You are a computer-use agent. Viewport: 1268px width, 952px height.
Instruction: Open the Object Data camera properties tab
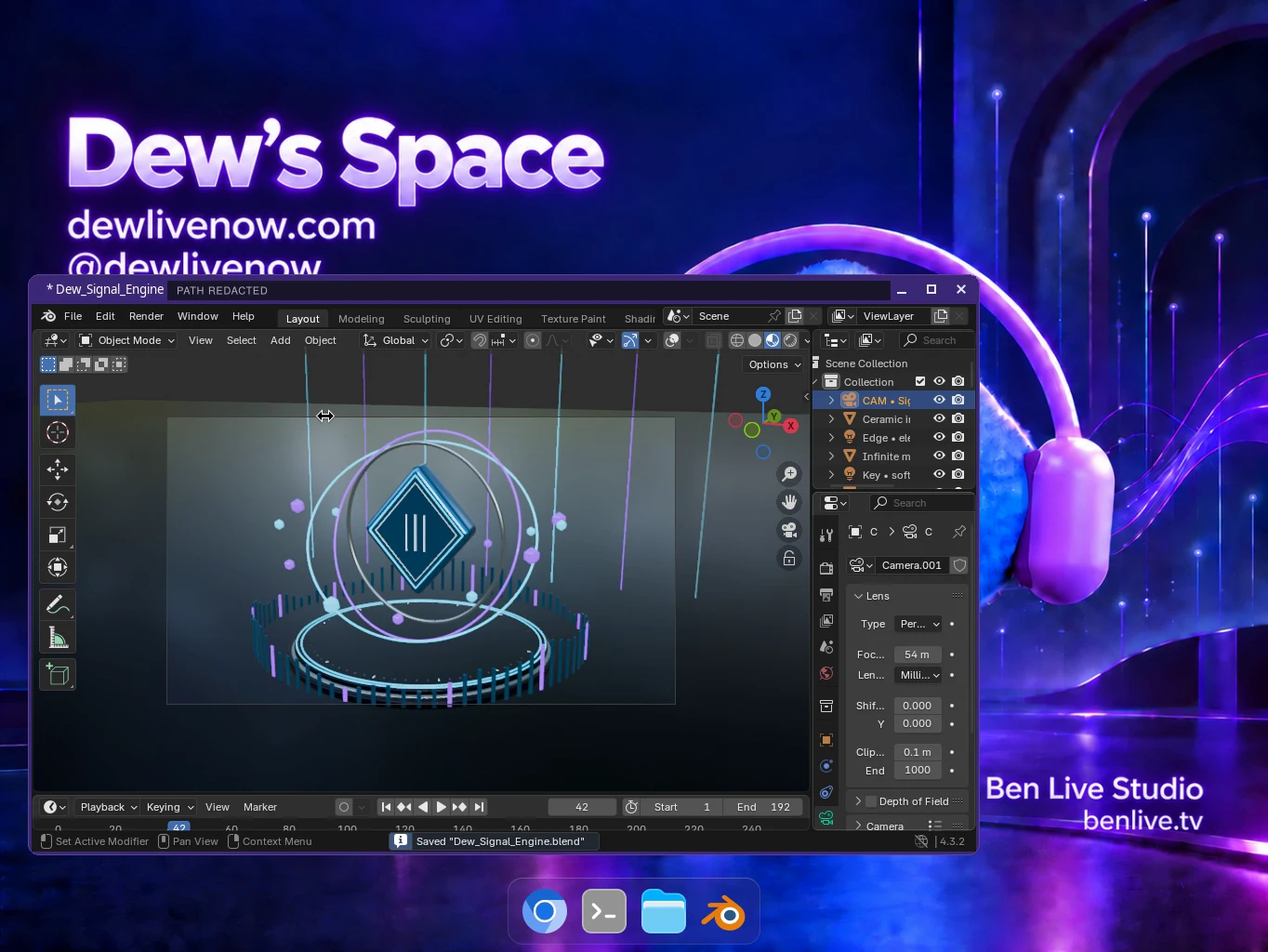point(826,818)
